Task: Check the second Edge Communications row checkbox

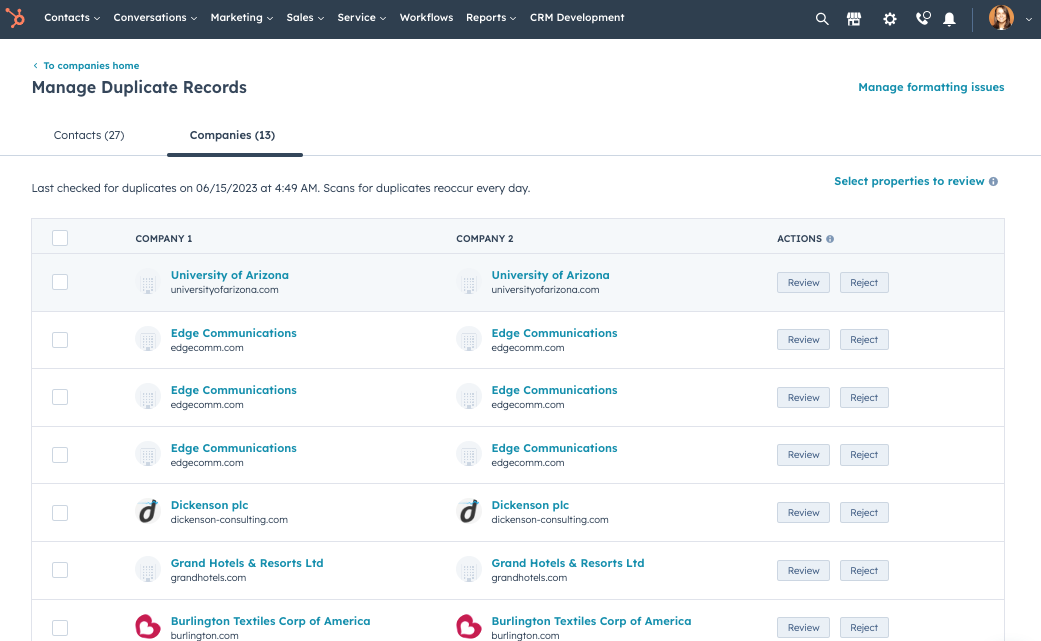Action: tap(60, 397)
